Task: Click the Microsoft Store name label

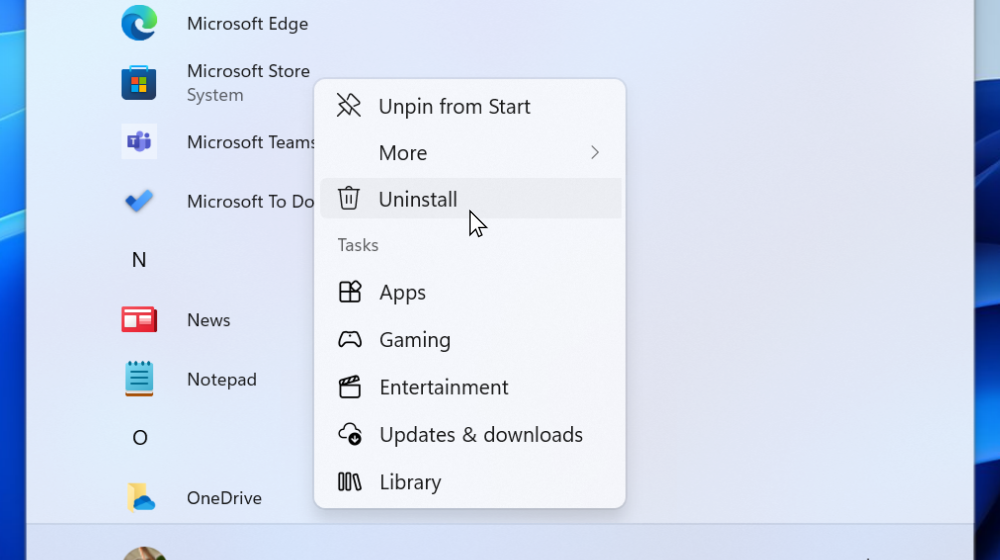Action: [x=247, y=71]
